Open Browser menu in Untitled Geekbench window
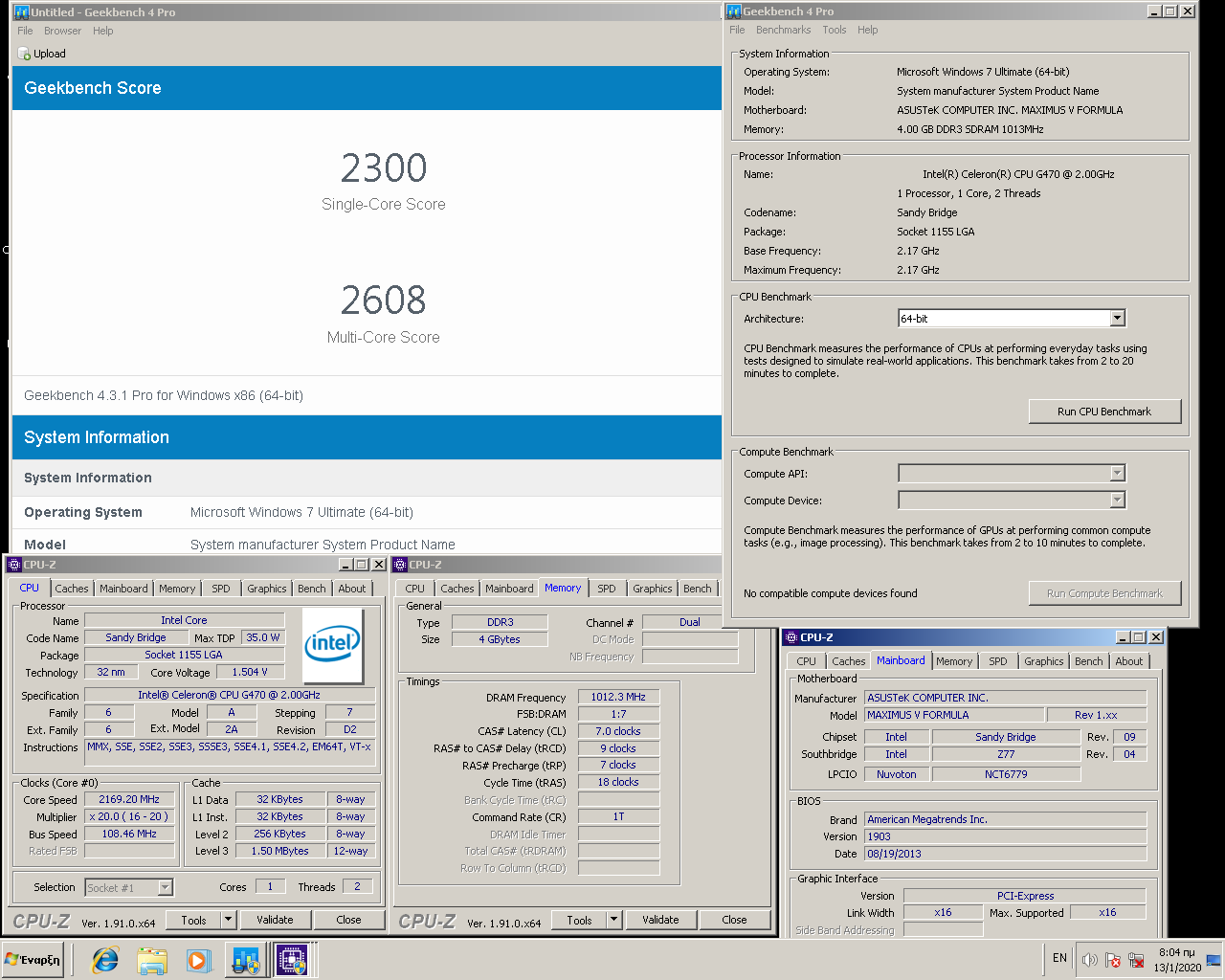The image size is (1225, 980). [62, 31]
